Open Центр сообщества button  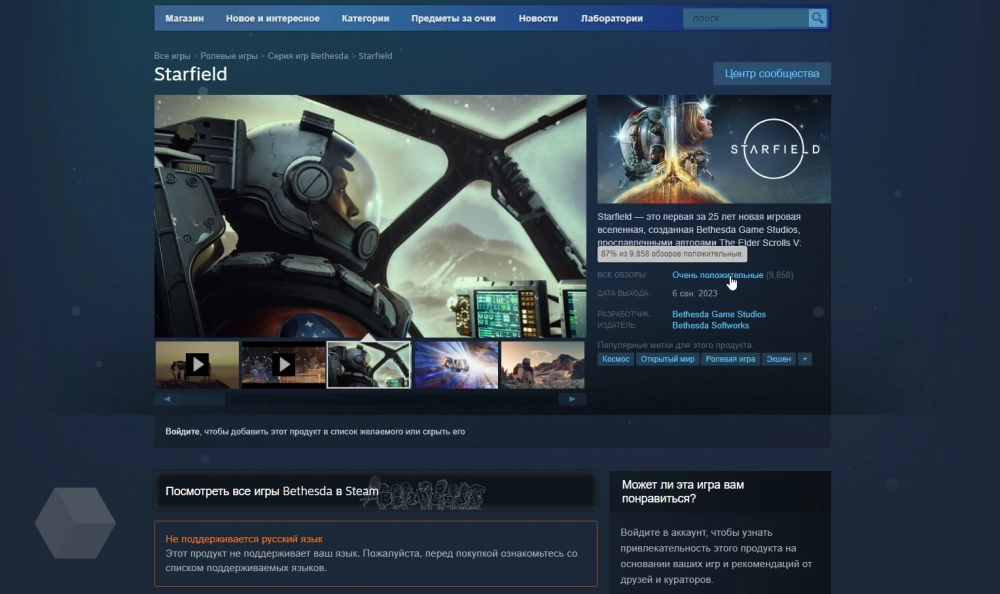point(771,73)
